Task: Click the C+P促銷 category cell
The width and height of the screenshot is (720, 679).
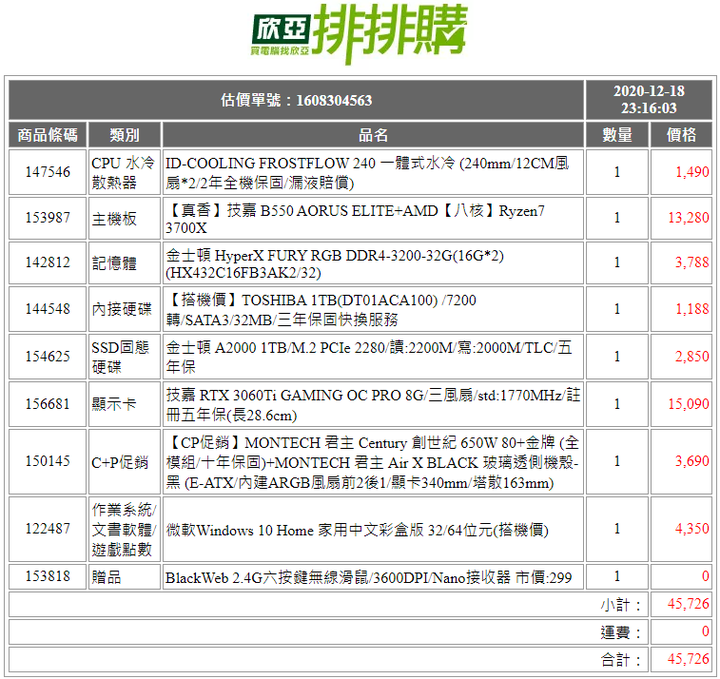Action: point(124,461)
